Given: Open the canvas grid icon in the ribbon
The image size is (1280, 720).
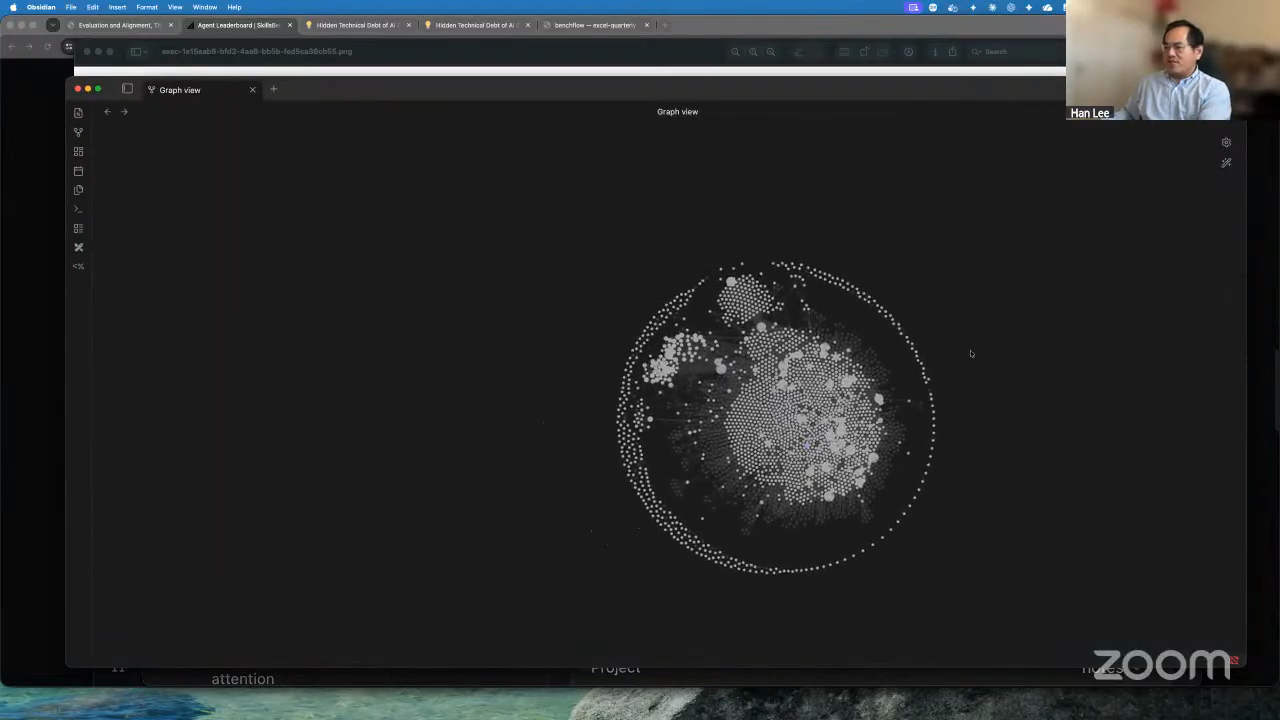Looking at the screenshot, I should [78, 151].
